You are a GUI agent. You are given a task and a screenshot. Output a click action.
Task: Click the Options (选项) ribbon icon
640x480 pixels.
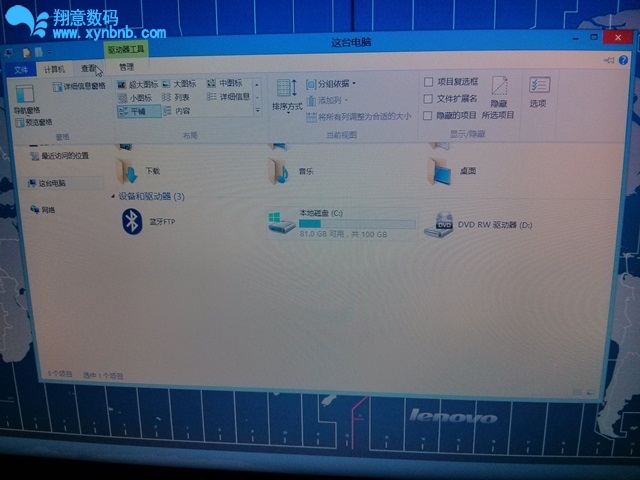538,91
